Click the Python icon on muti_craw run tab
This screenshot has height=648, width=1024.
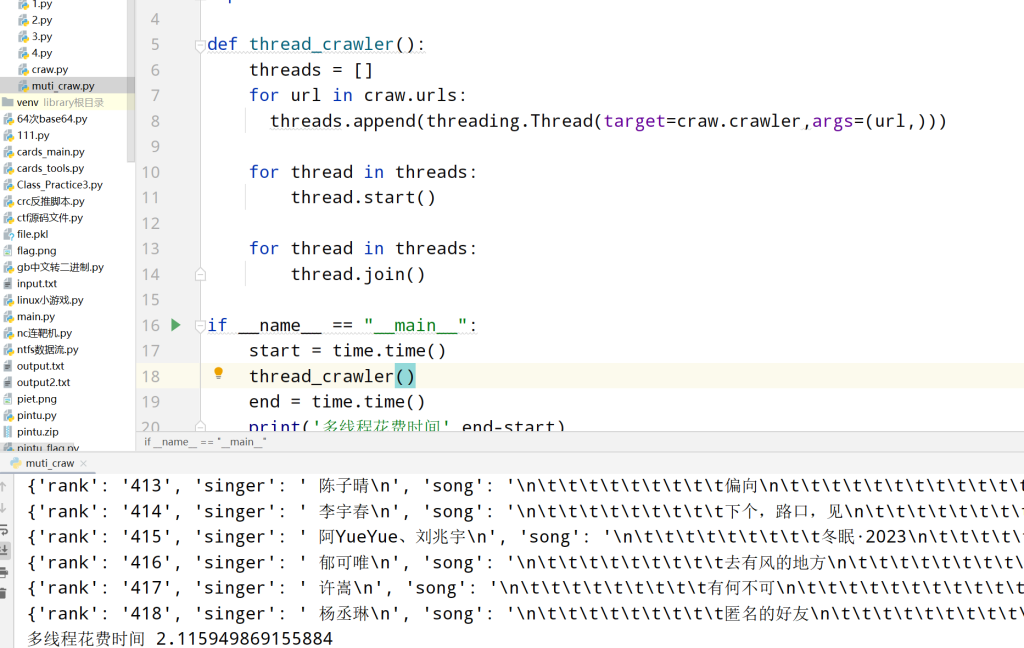click(x=14, y=463)
